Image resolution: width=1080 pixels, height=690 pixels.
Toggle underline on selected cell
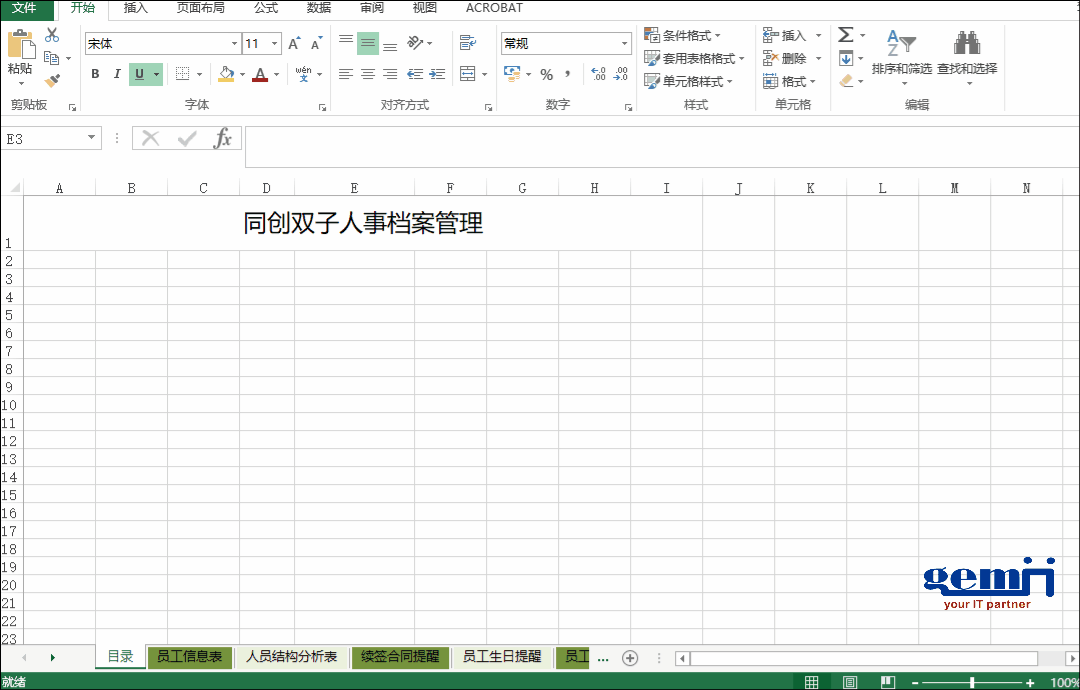pos(140,73)
